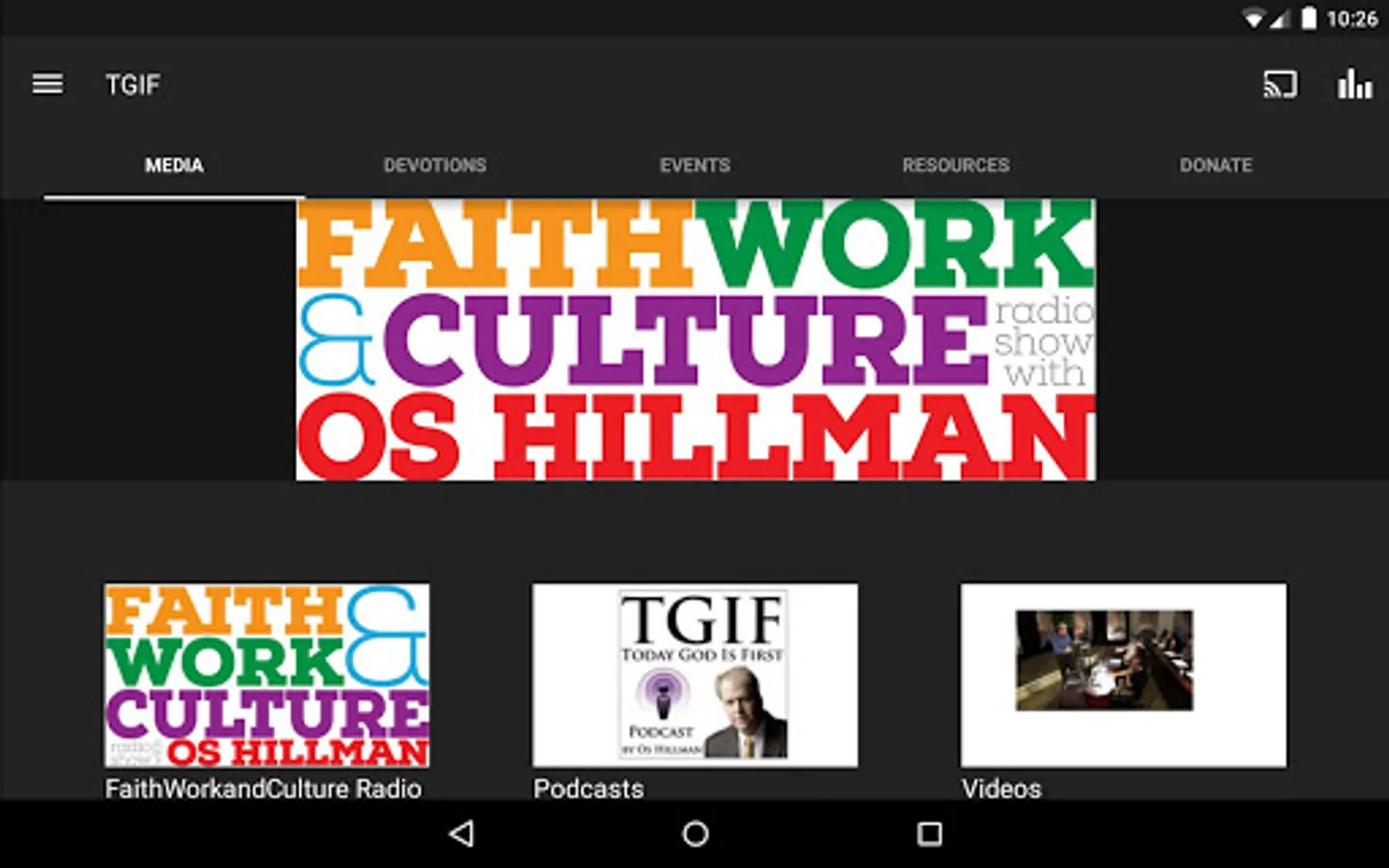This screenshot has height=868, width=1389.
Task: Open the FaithWorkandCulture Radio thumbnail
Action: [267, 675]
